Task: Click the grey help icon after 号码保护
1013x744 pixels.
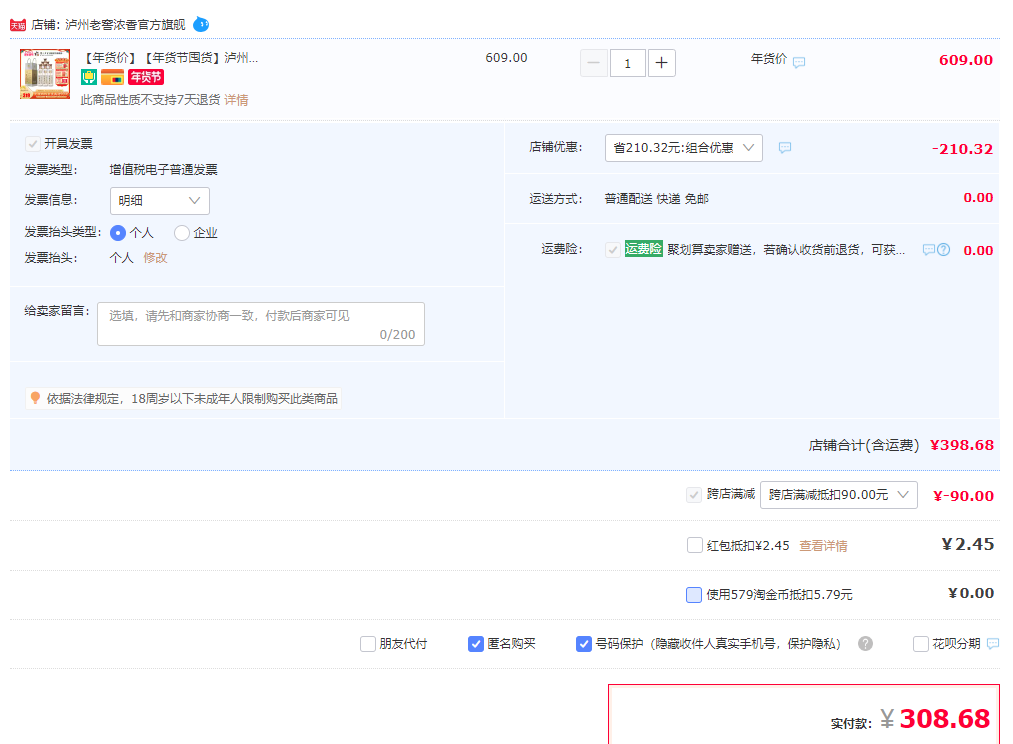Action: (x=865, y=644)
